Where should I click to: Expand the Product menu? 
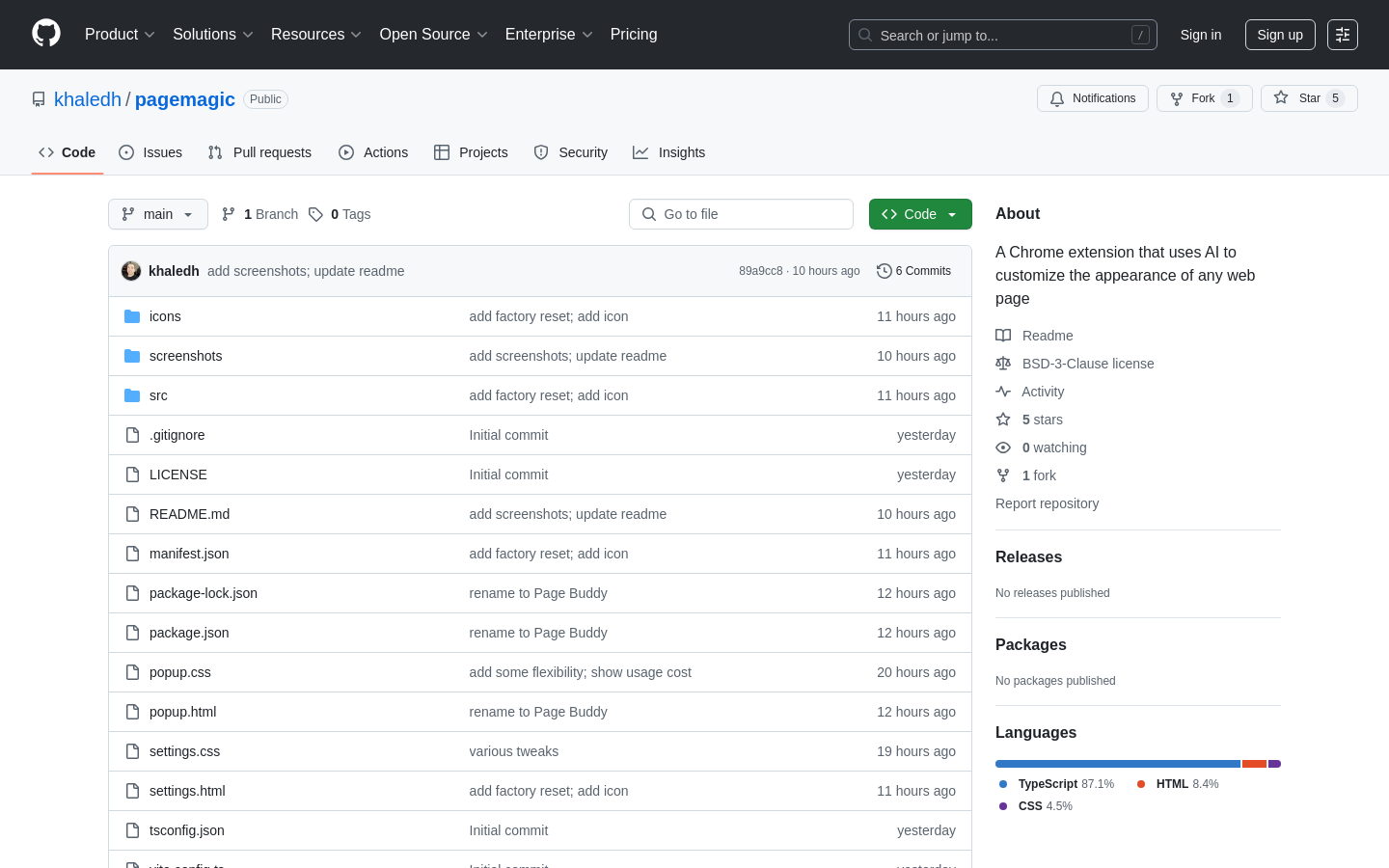[120, 35]
